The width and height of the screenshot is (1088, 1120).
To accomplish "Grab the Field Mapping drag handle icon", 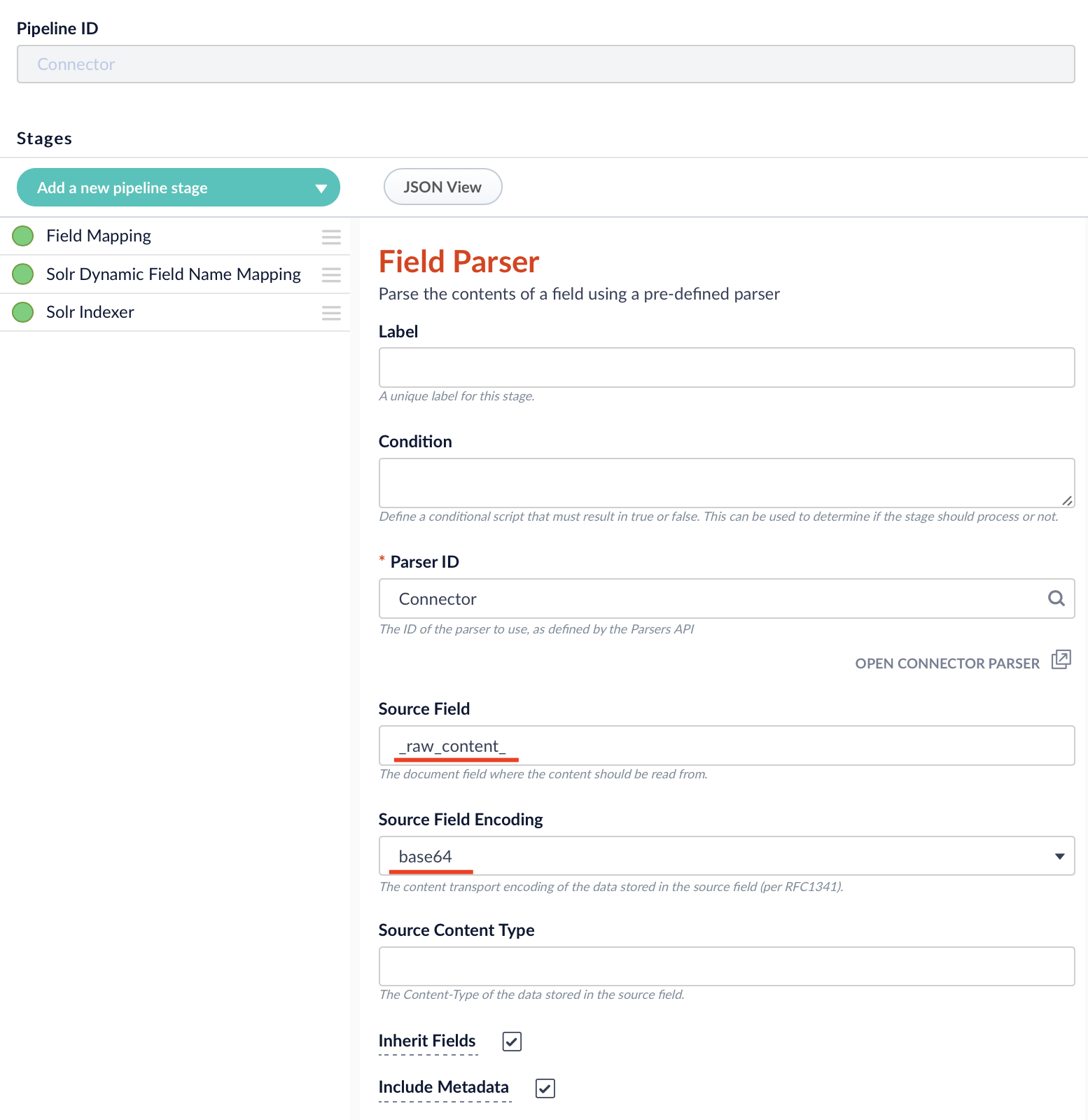I will (331, 237).
